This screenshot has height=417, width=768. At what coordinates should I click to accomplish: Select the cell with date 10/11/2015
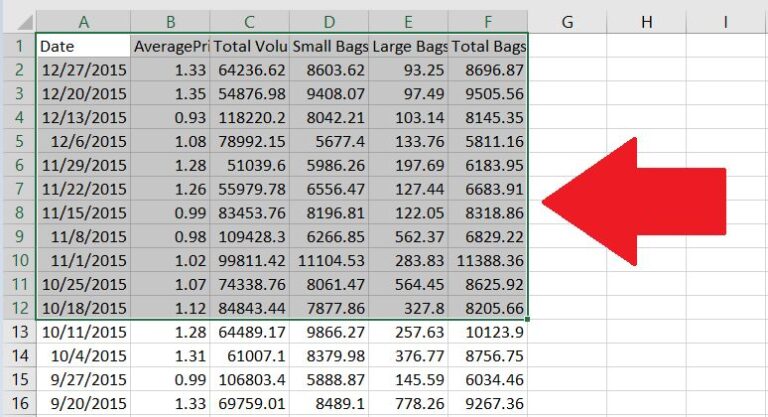pyautogui.click(x=83, y=331)
